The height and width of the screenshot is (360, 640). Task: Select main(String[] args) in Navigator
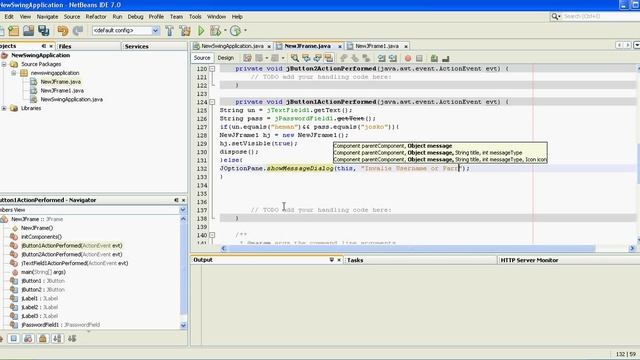[x=43, y=272]
